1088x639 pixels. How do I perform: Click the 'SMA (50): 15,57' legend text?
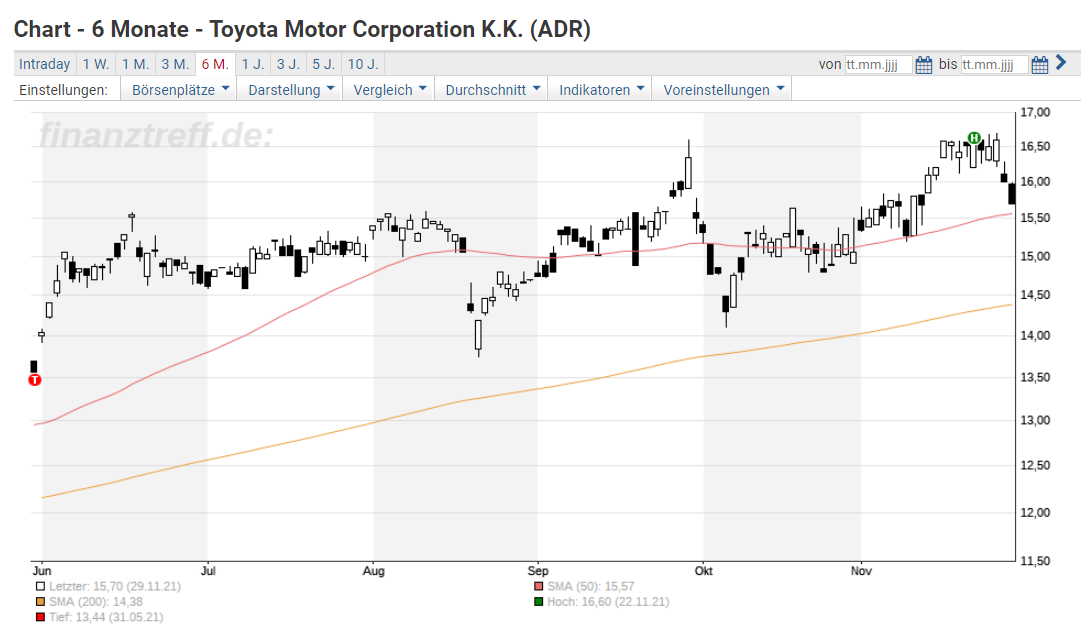coord(590,586)
